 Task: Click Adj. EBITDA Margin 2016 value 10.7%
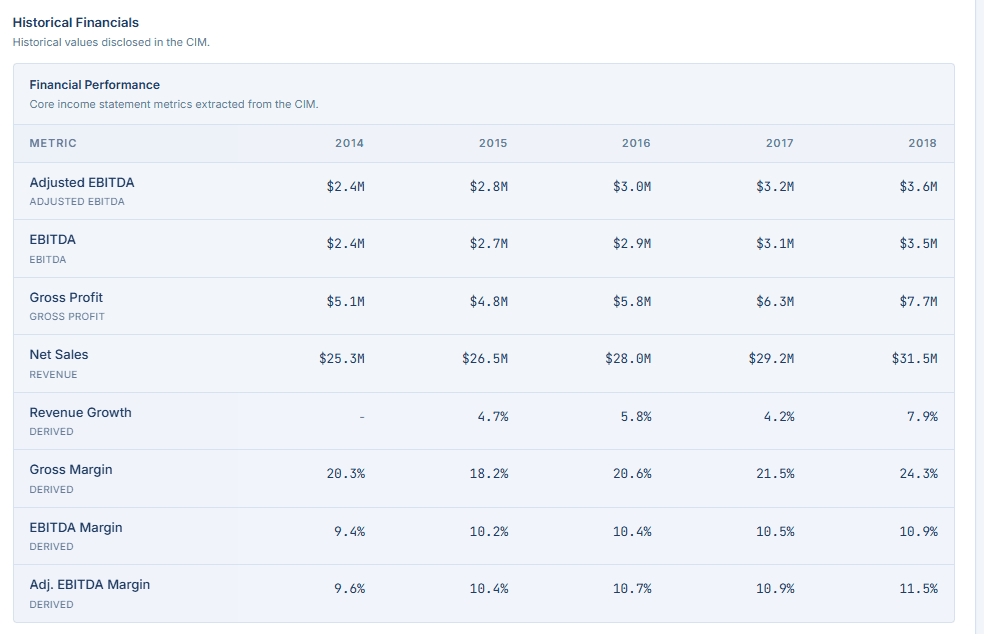pos(632,588)
